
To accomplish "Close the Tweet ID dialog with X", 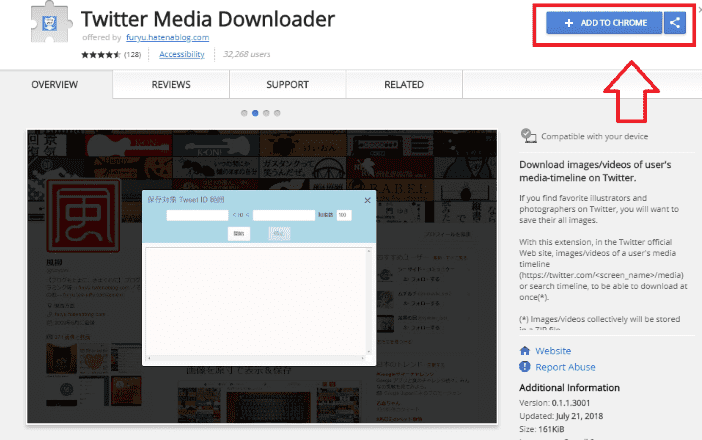I will [367, 201].
